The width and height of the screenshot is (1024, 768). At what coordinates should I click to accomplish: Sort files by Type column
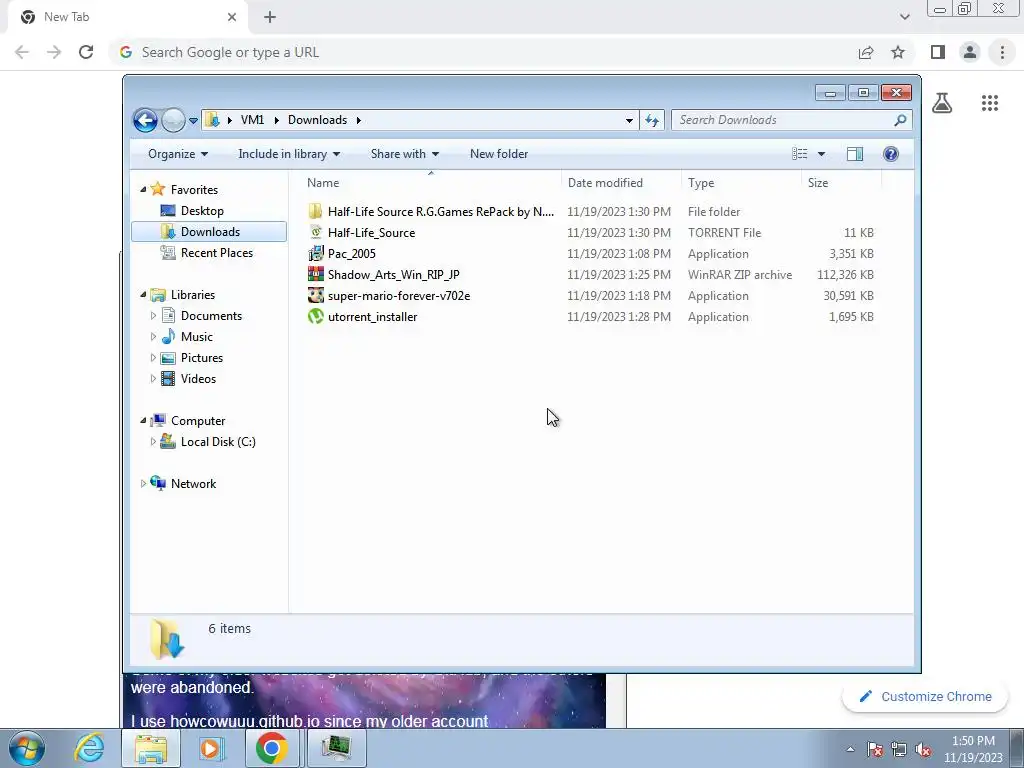tap(741, 183)
